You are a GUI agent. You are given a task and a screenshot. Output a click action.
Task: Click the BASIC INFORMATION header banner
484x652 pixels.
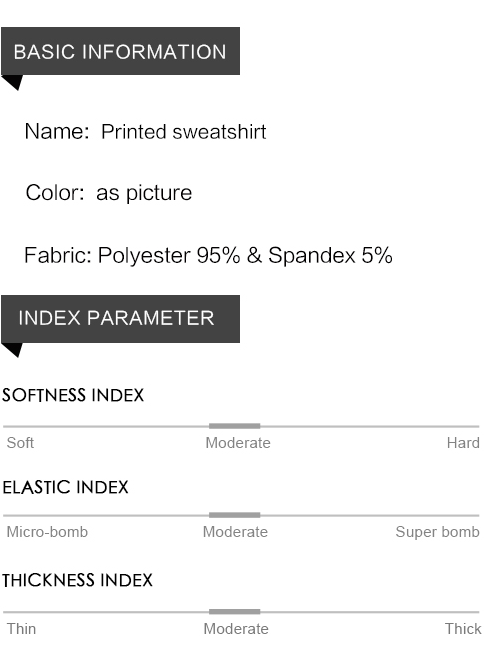[120, 51]
